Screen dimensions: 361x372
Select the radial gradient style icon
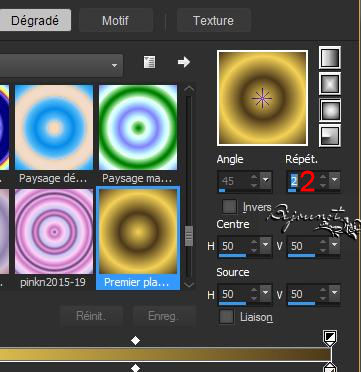(330, 135)
